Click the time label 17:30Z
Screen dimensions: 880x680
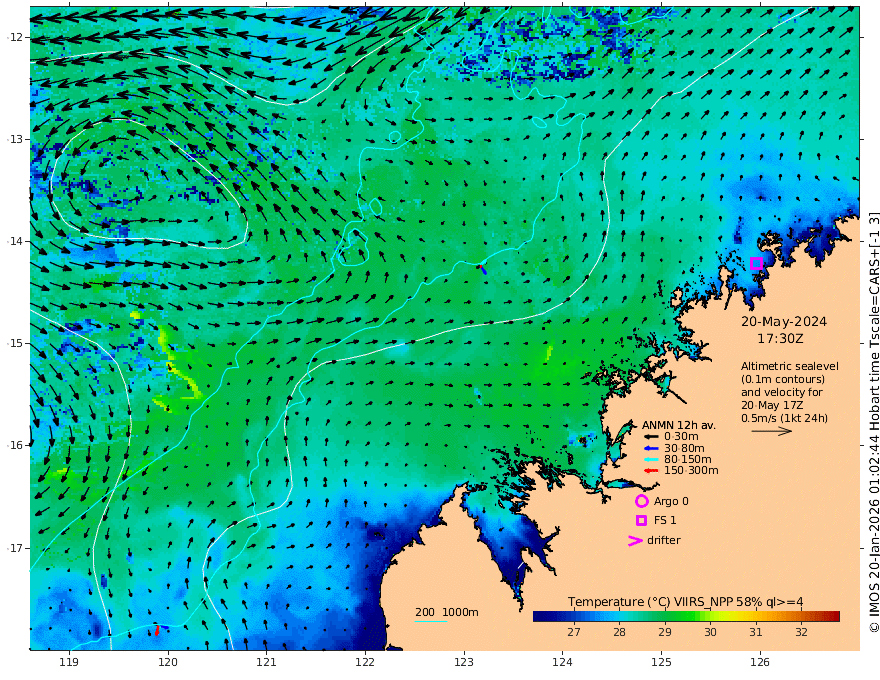click(780, 339)
